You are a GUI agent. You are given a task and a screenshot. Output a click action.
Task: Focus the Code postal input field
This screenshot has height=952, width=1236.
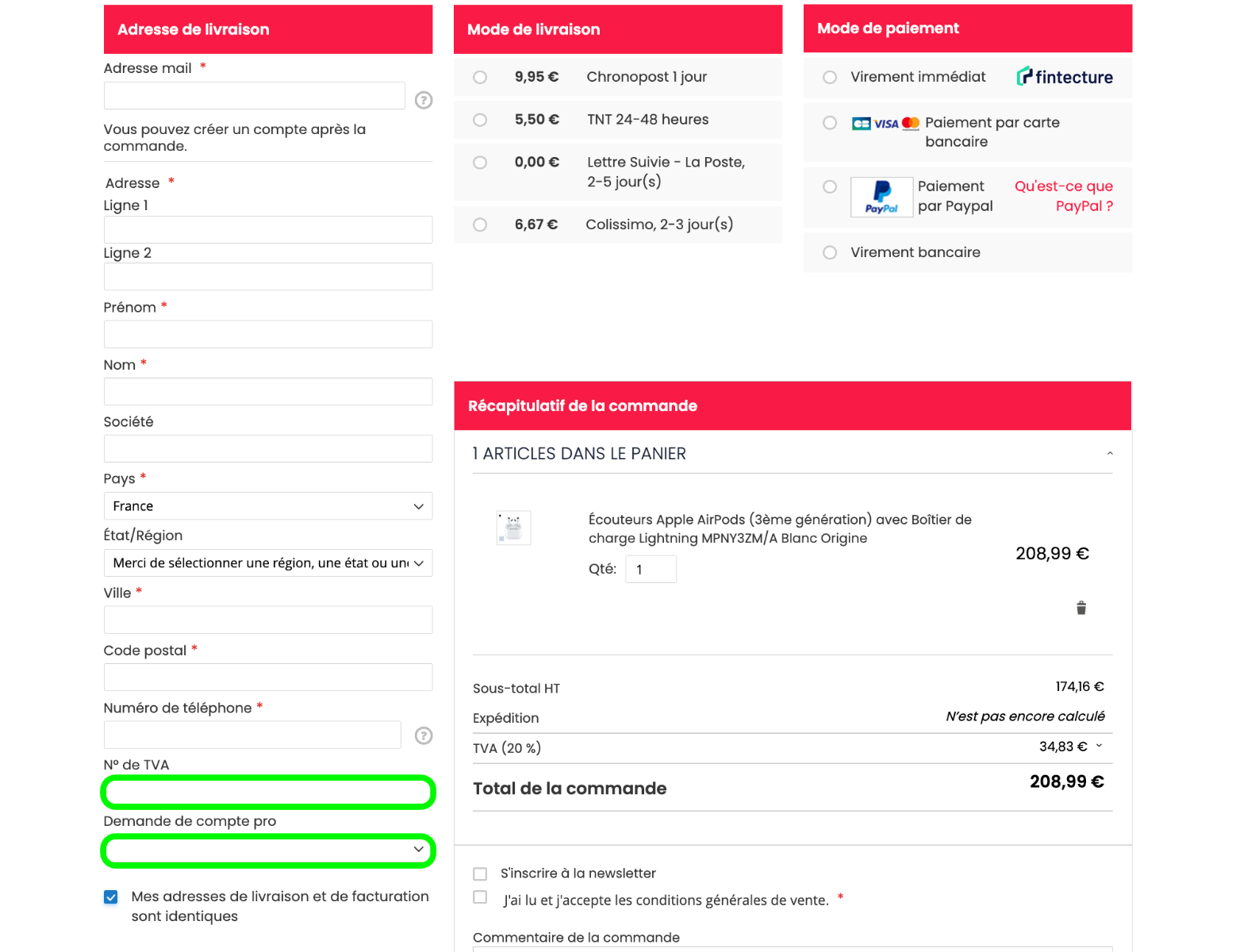[x=268, y=678]
